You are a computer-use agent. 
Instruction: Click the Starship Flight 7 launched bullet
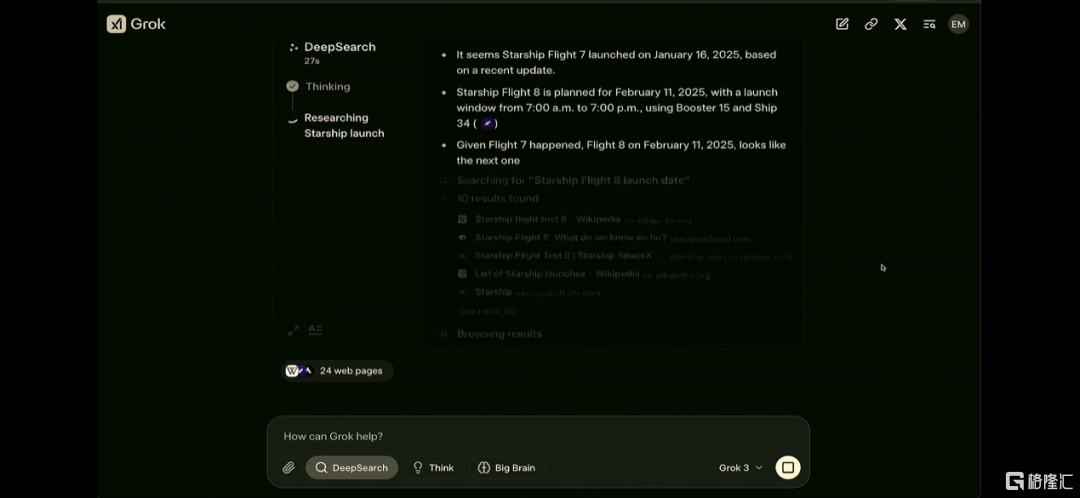click(x=616, y=62)
